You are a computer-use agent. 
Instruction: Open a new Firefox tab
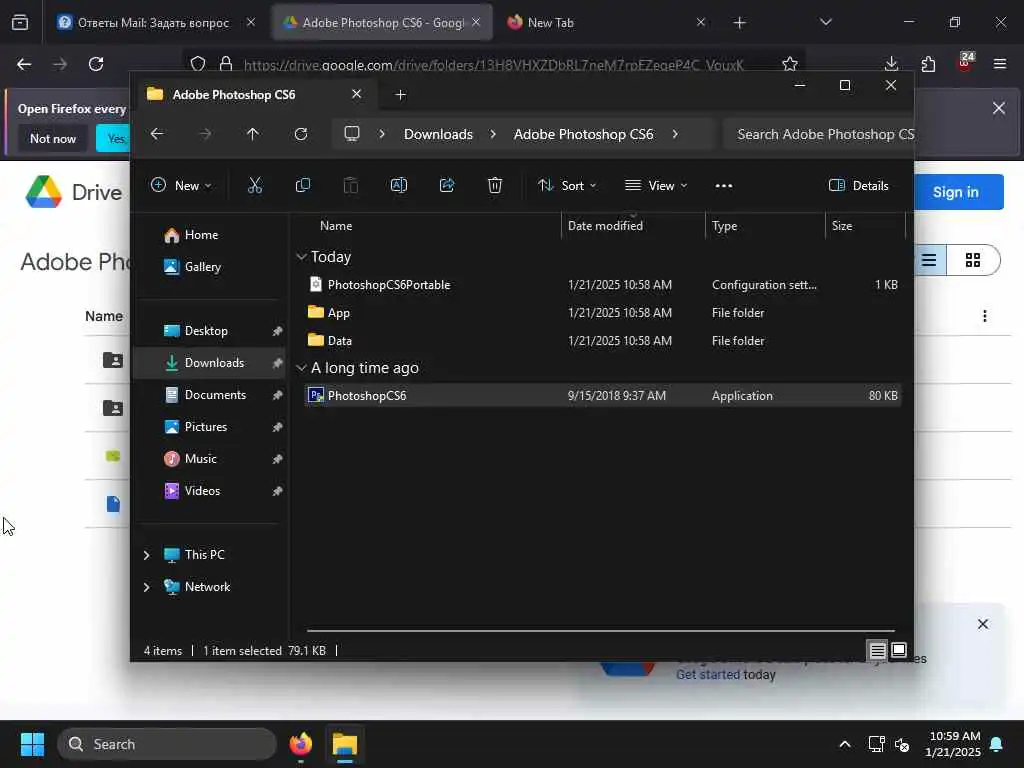click(x=739, y=23)
